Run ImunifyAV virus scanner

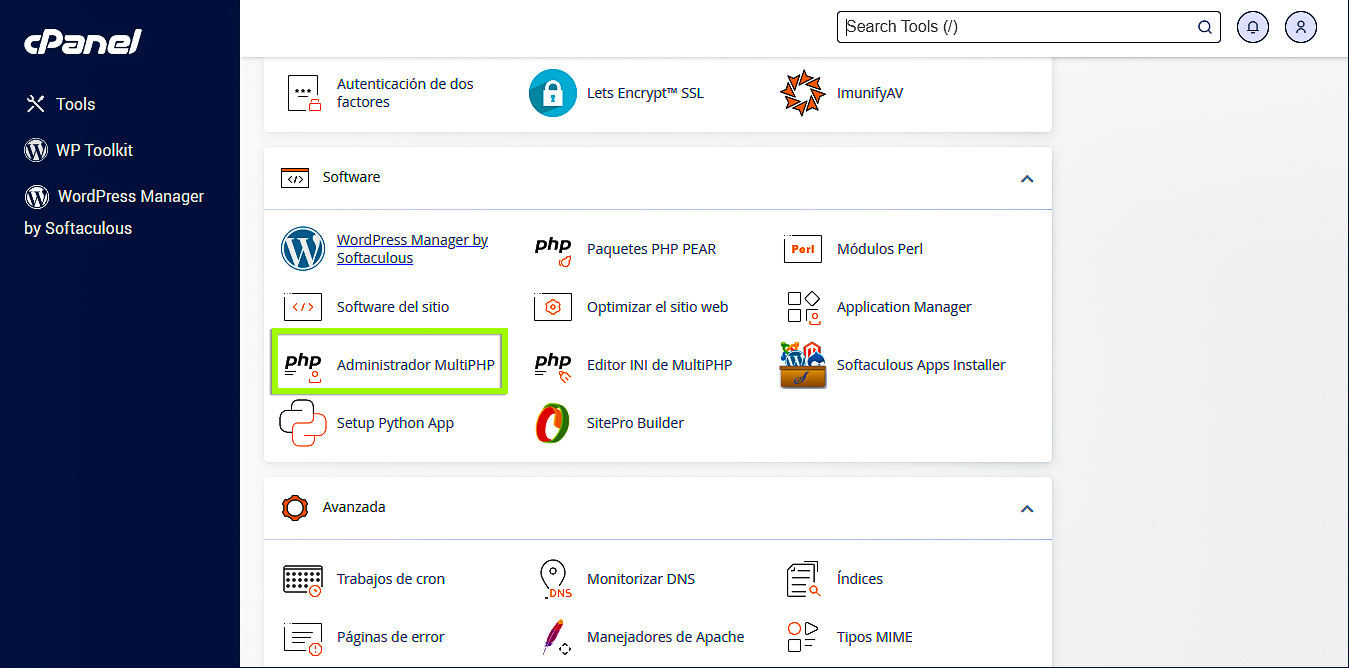pos(870,92)
